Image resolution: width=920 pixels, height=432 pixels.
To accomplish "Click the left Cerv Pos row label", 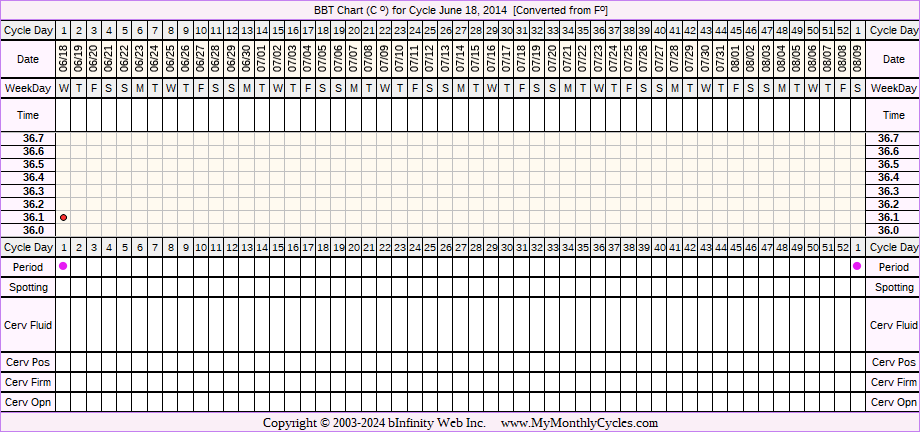I will click(x=28, y=362).
